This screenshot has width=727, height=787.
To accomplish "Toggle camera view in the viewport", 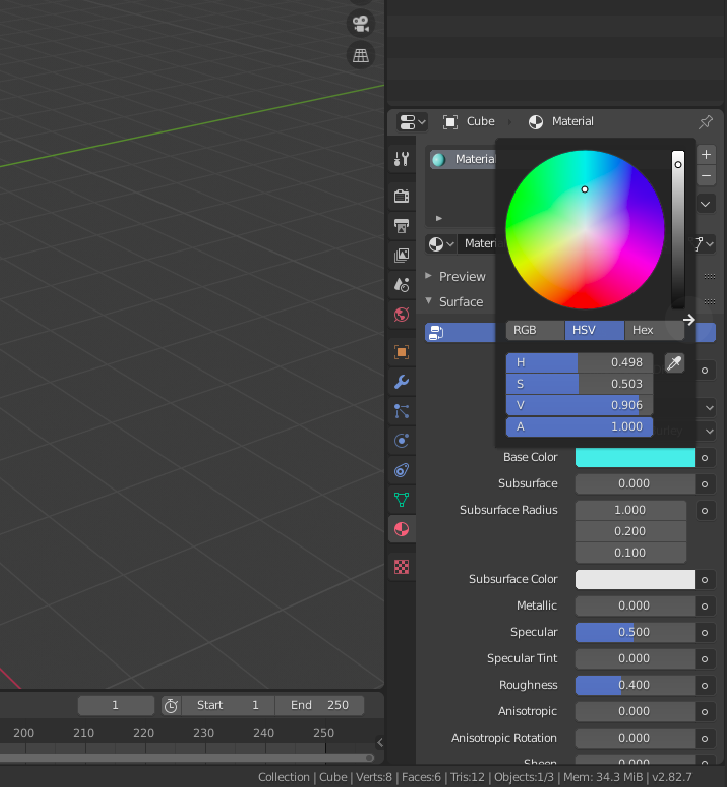I will tap(360, 24).
